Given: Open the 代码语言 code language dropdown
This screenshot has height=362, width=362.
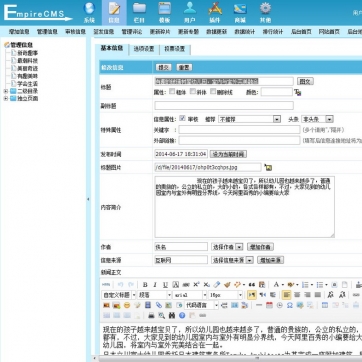Looking at the screenshot, I should (x=201, y=305).
